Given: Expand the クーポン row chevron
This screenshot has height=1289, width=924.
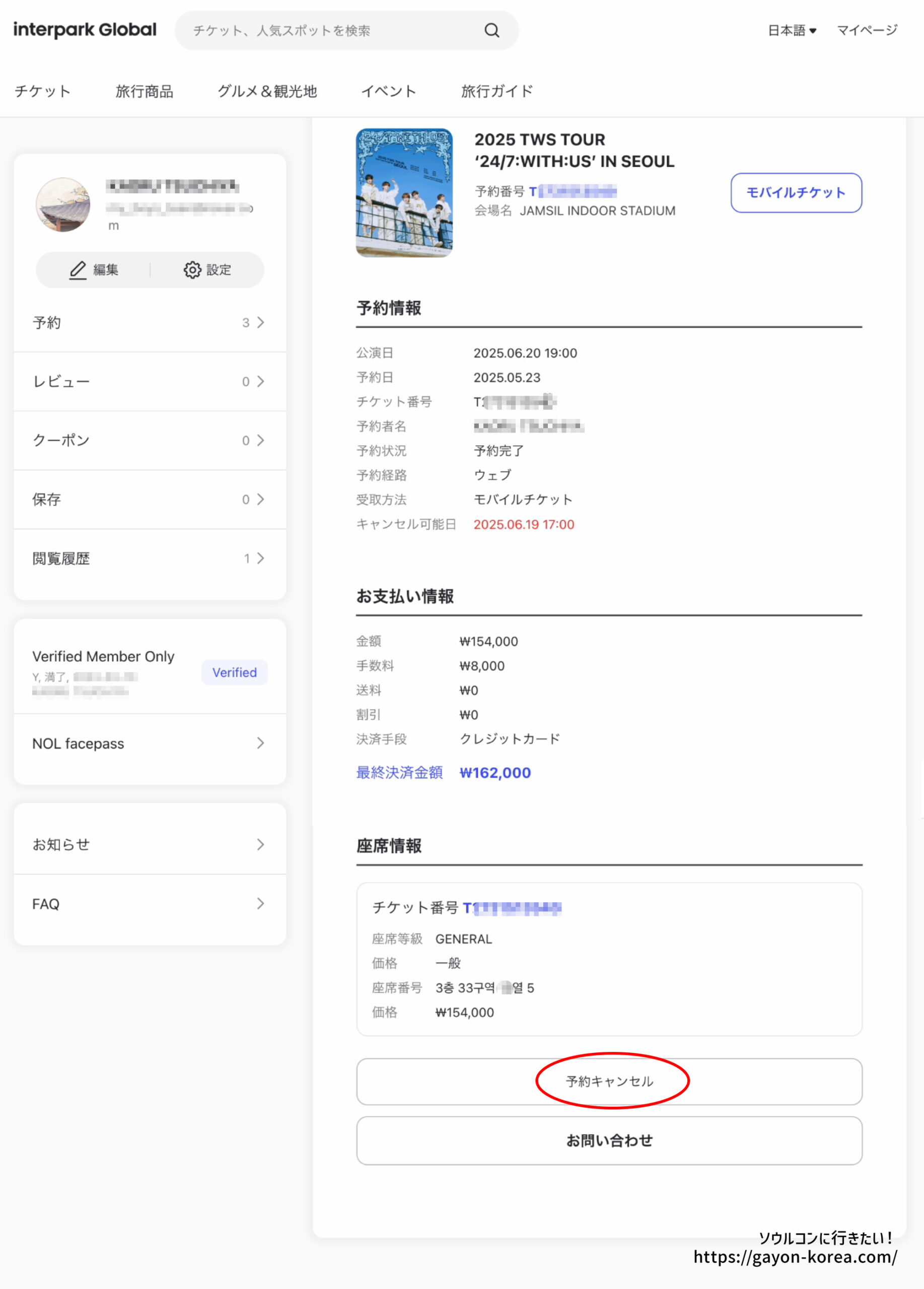Looking at the screenshot, I should [260, 441].
